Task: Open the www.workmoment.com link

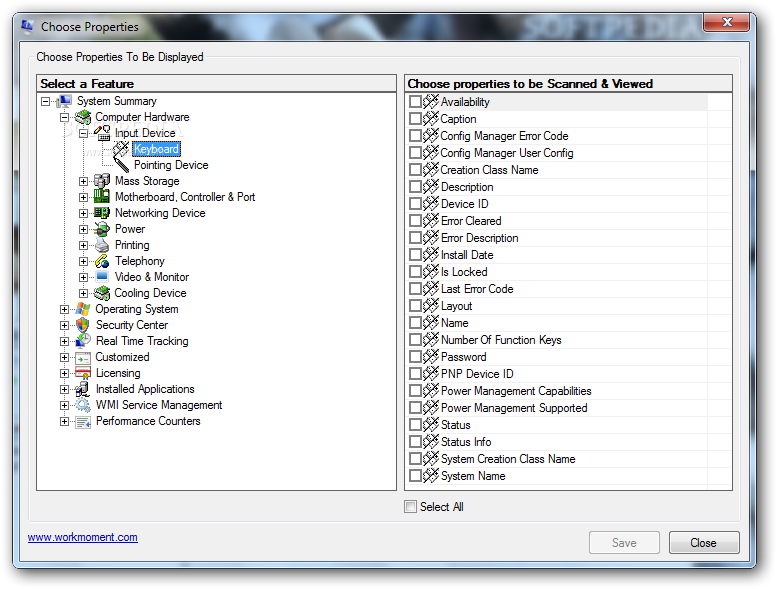Action: point(83,537)
